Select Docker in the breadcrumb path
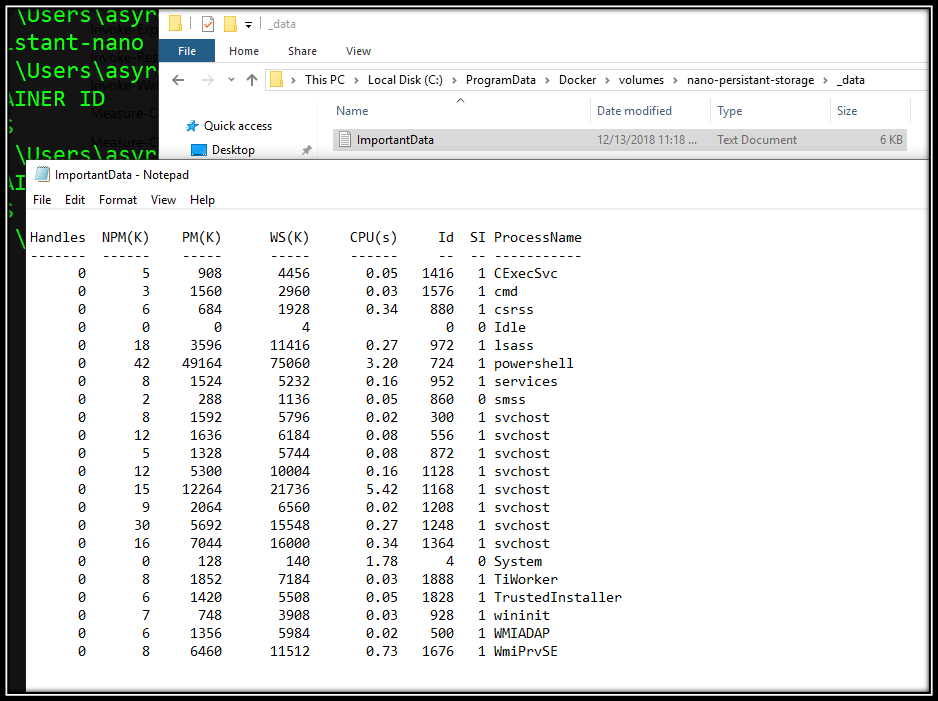Screen dimensions: 938x701 (577, 80)
